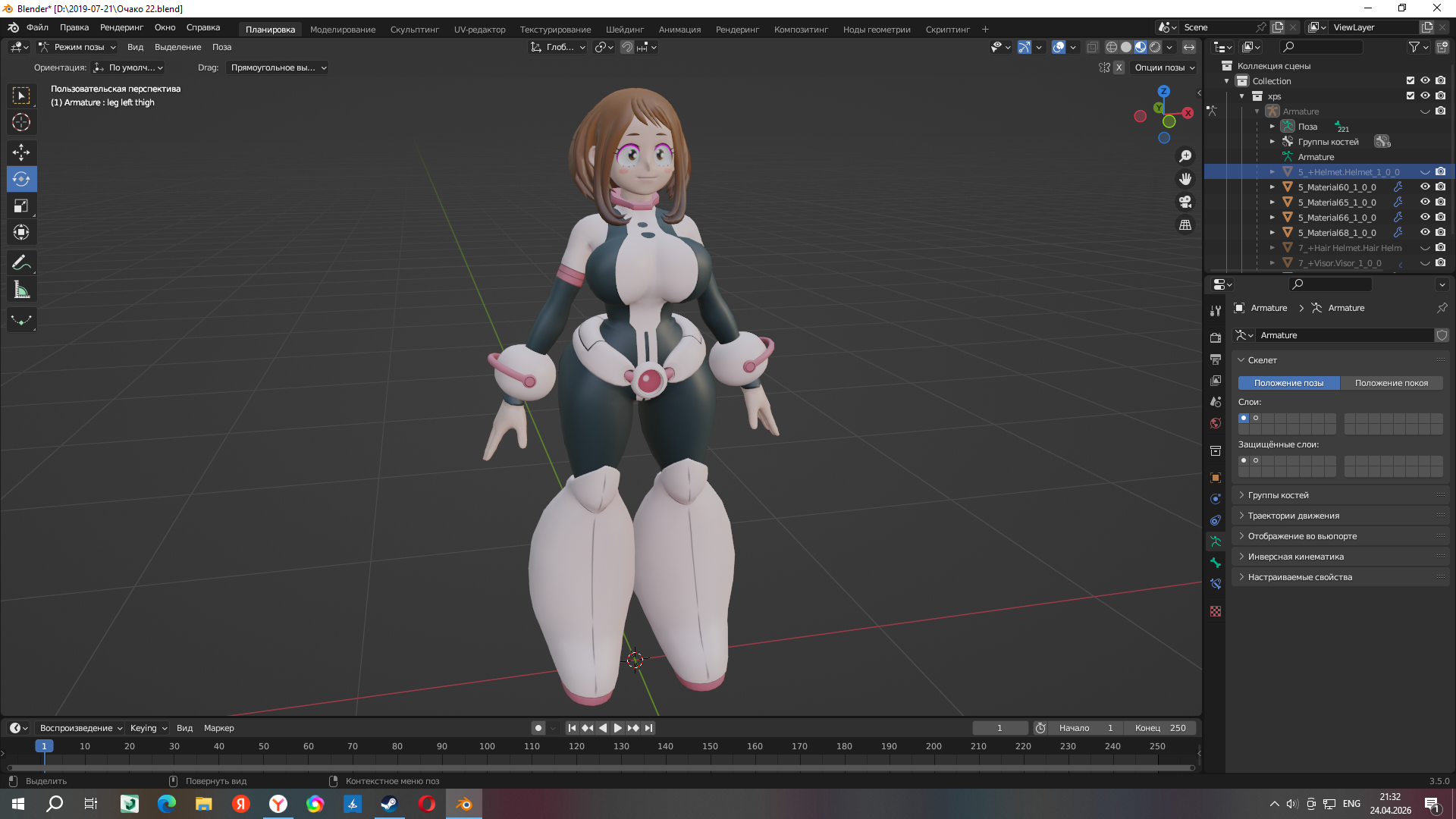Open the Рендеринг menu
This screenshot has width=1456, height=819.
point(121,27)
